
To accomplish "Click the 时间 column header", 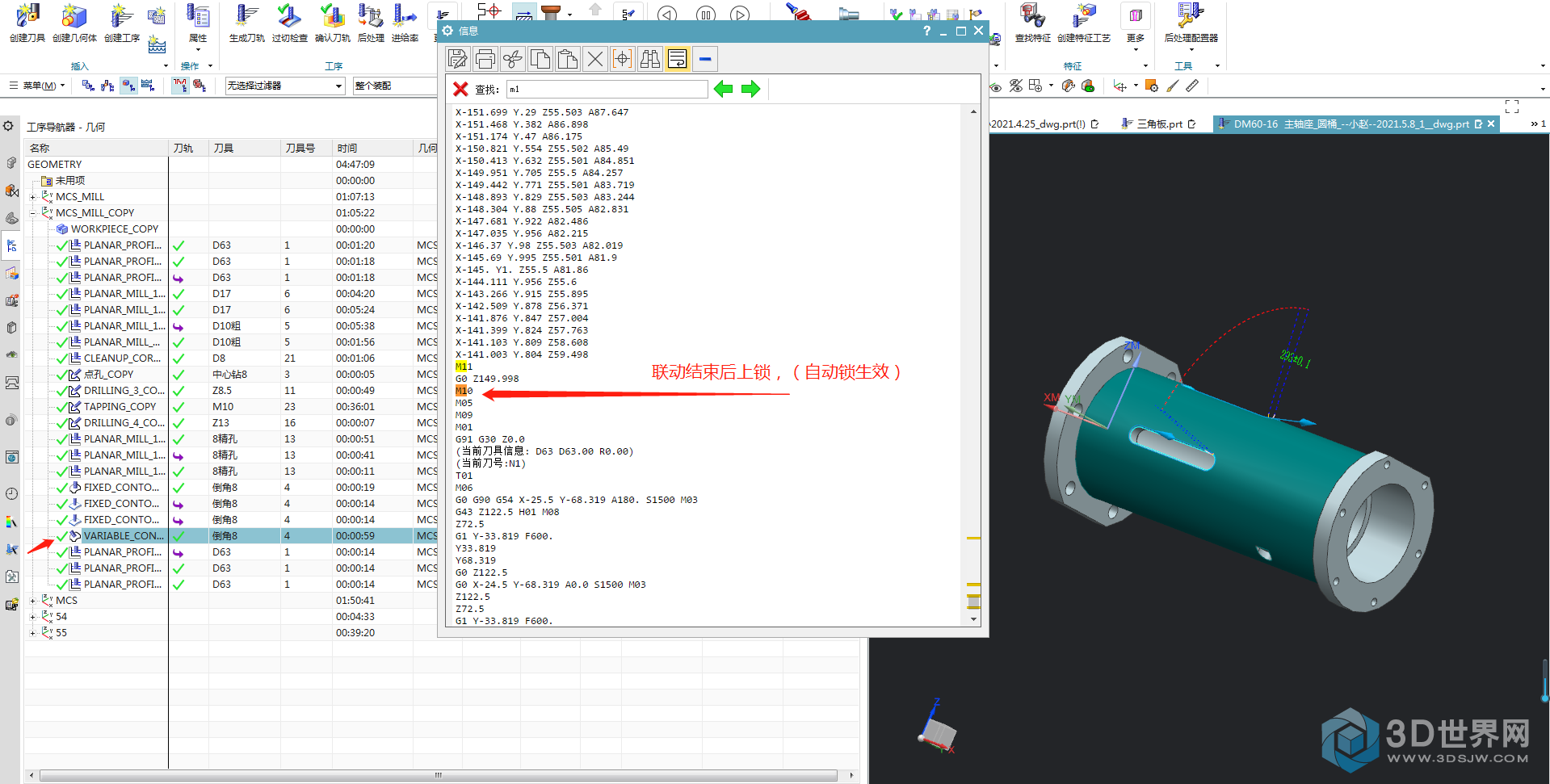I will tap(372, 149).
